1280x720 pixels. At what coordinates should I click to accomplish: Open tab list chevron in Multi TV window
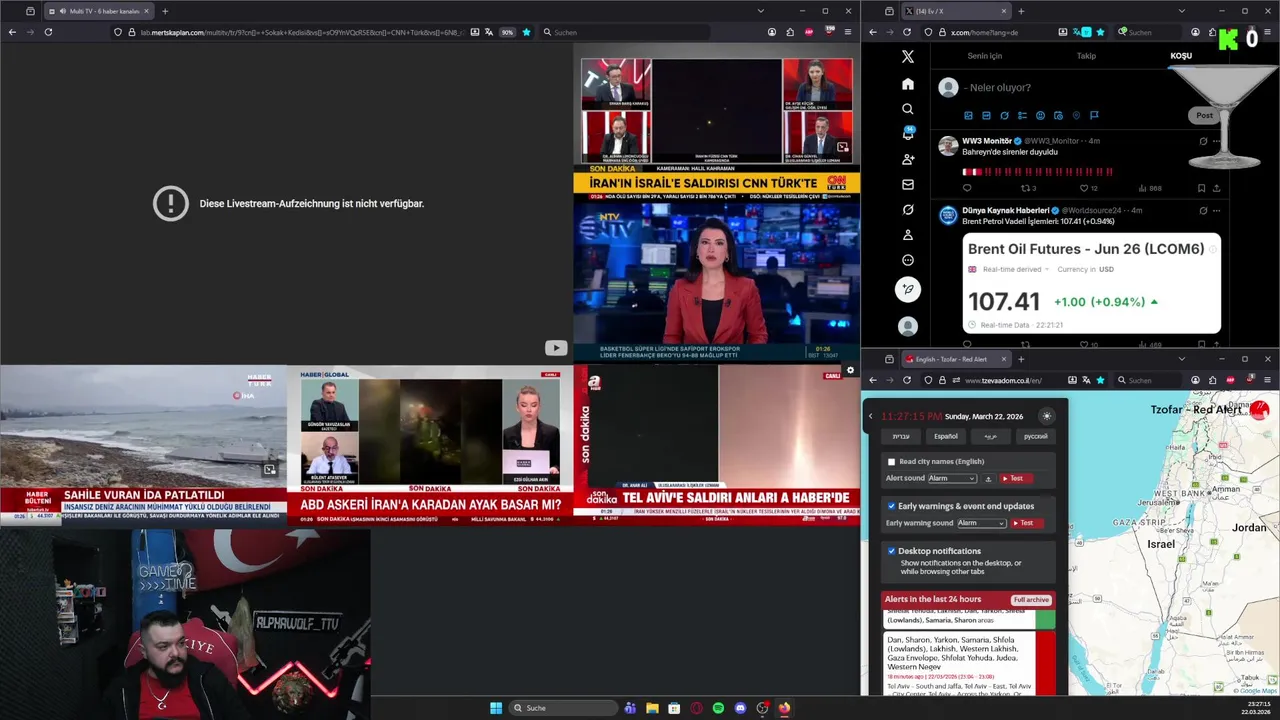tap(760, 11)
